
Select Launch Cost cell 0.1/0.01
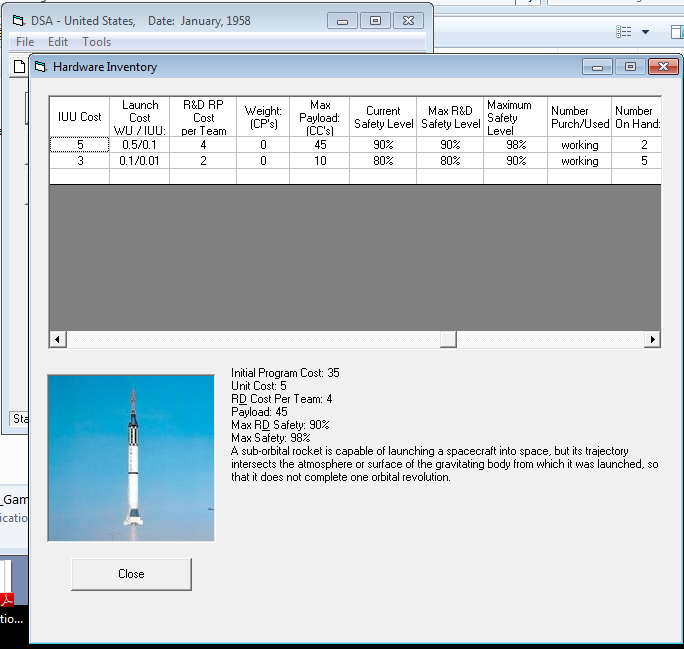[x=140, y=161]
